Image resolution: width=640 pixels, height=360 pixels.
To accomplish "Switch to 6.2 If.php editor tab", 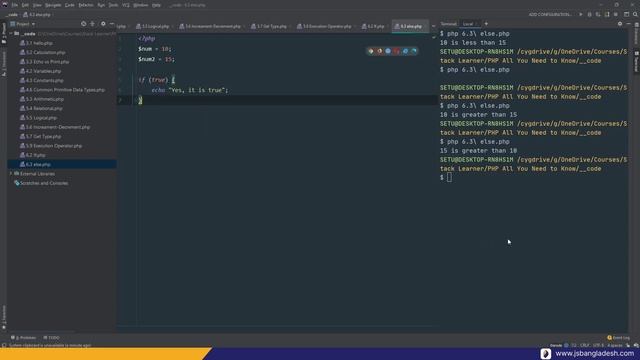I will point(373,27).
